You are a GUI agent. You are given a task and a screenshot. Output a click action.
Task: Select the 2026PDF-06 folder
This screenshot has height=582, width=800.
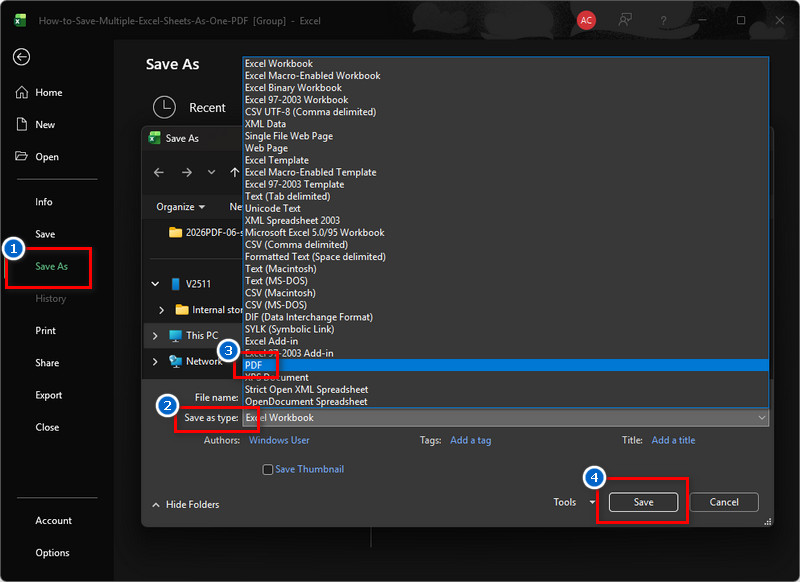(204, 233)
